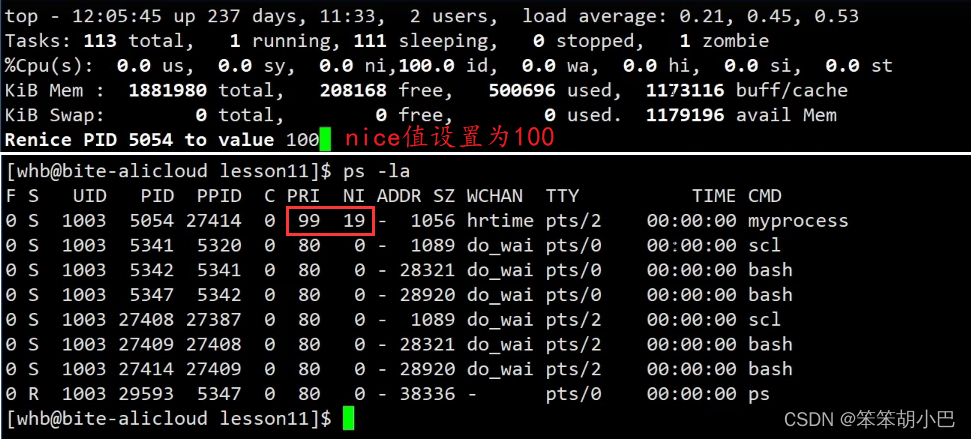Click the PRI column header
The image size is (971, 439).
(303, 196)
